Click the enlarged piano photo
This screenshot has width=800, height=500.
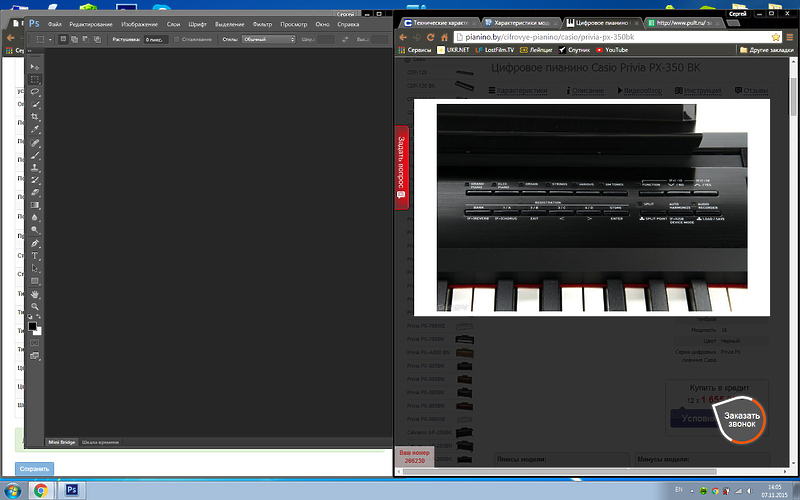tap(592, 208)
